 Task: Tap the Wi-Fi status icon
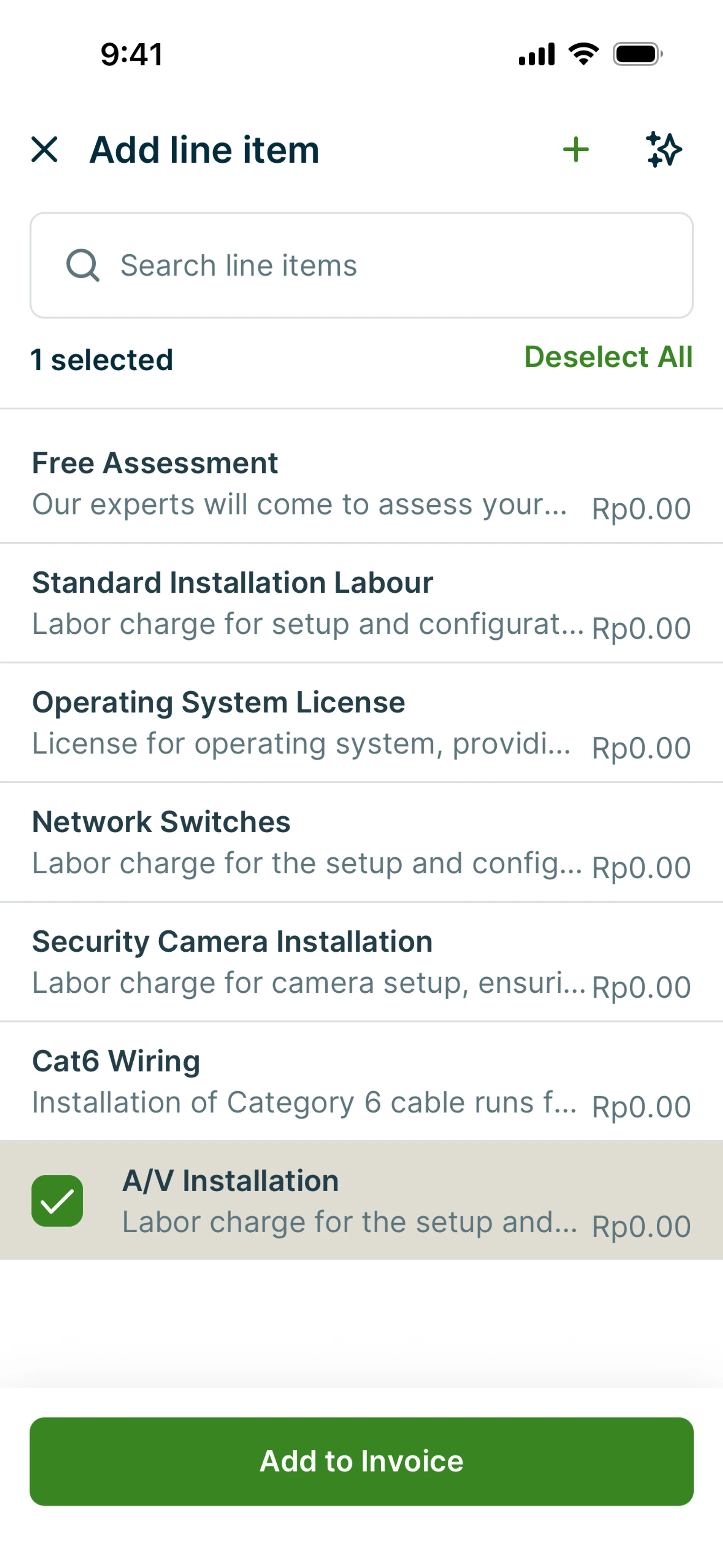click(x=583, y=54)
